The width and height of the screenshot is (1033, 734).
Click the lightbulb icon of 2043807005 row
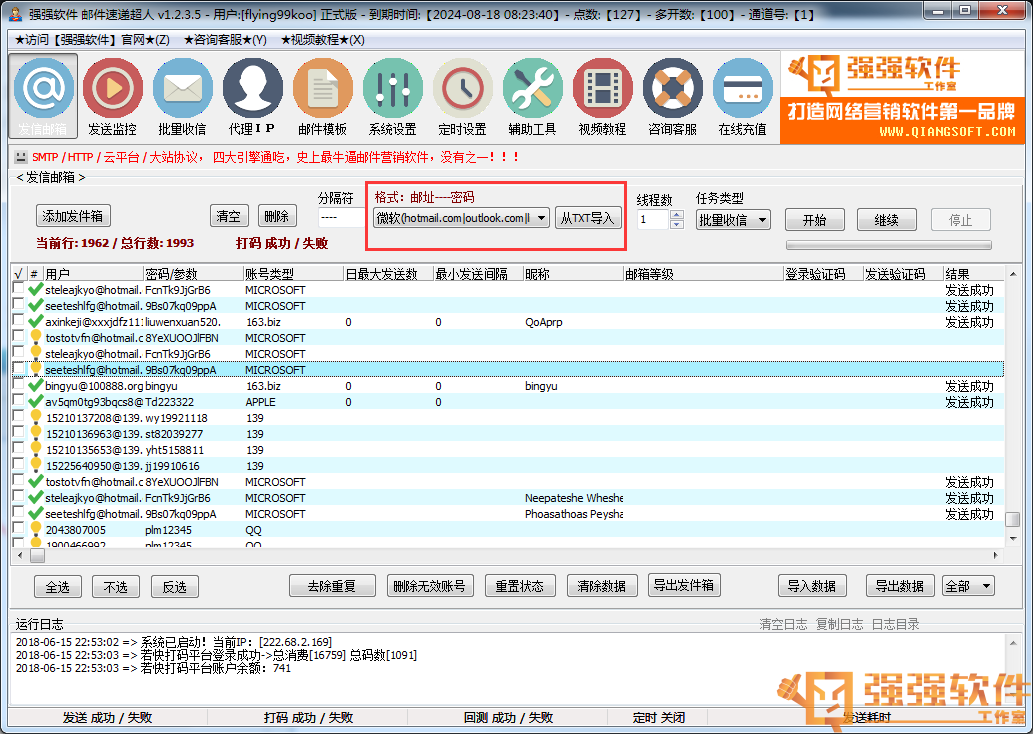coord(36,530)
